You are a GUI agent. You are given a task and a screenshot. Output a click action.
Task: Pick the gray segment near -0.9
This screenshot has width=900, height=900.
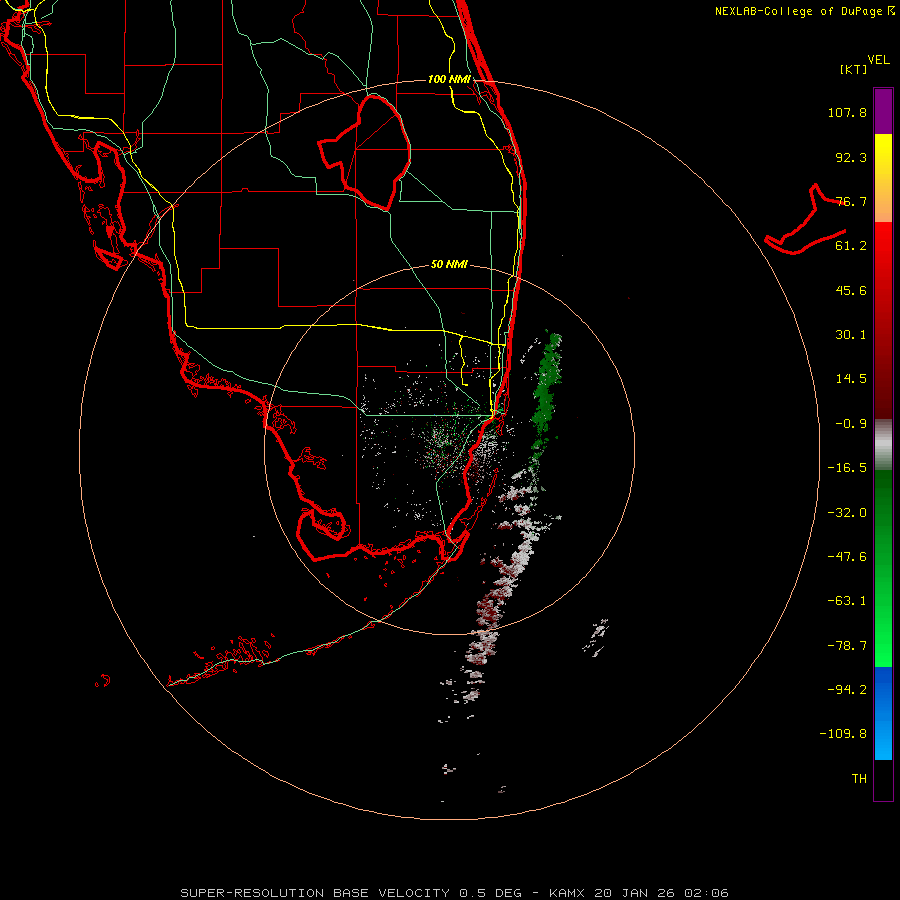click(x=883, y=444)
